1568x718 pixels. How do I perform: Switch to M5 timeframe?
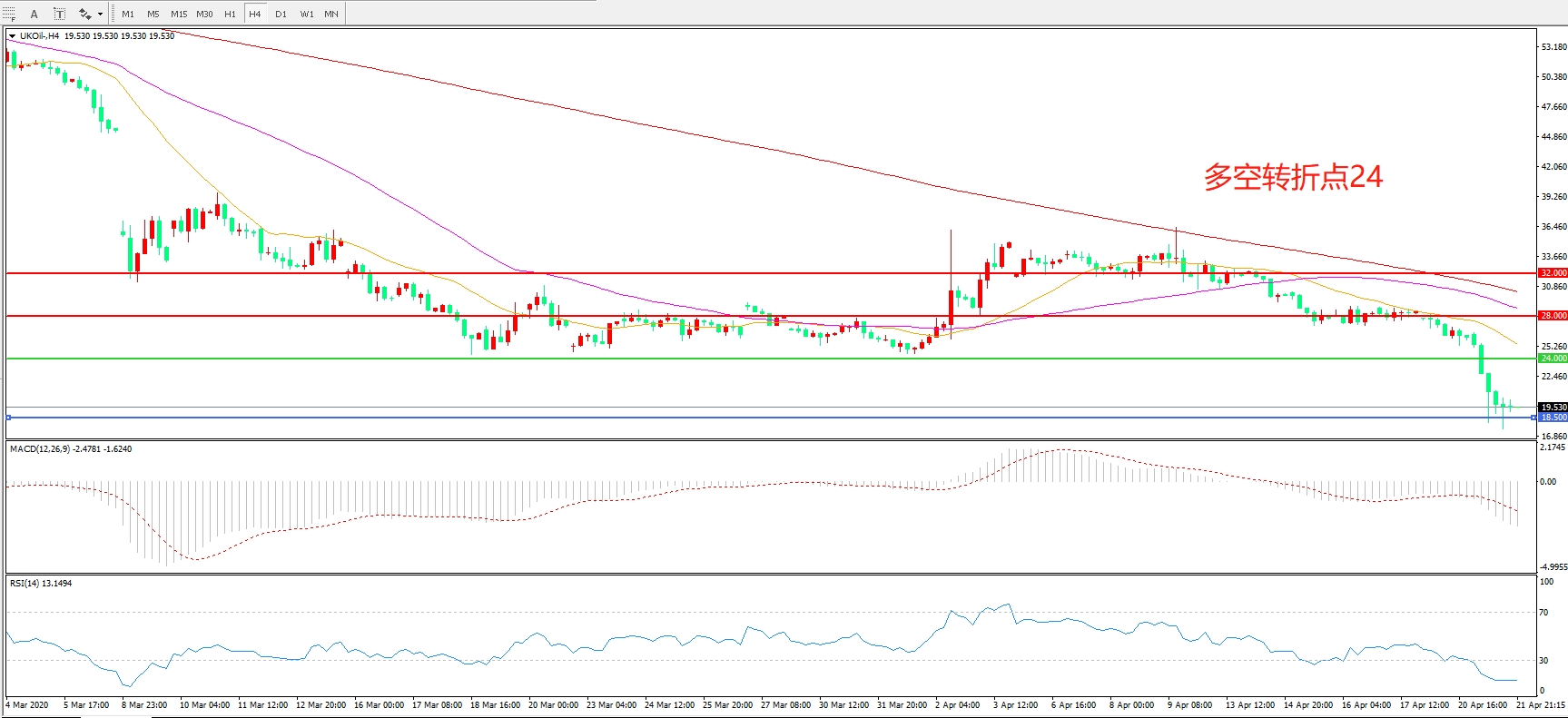(x=153, y=14)
